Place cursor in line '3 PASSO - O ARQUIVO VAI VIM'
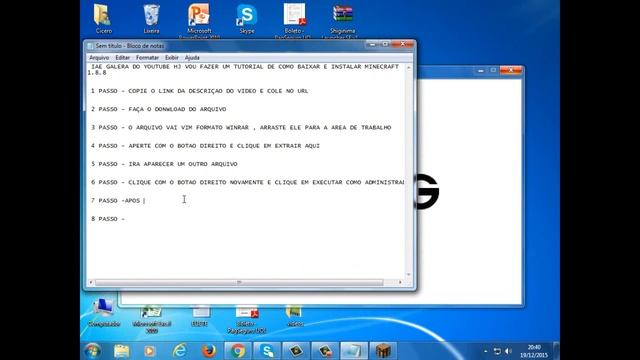Image resolution: width=640 pixels, height=360 pixels. click(241, 128)
